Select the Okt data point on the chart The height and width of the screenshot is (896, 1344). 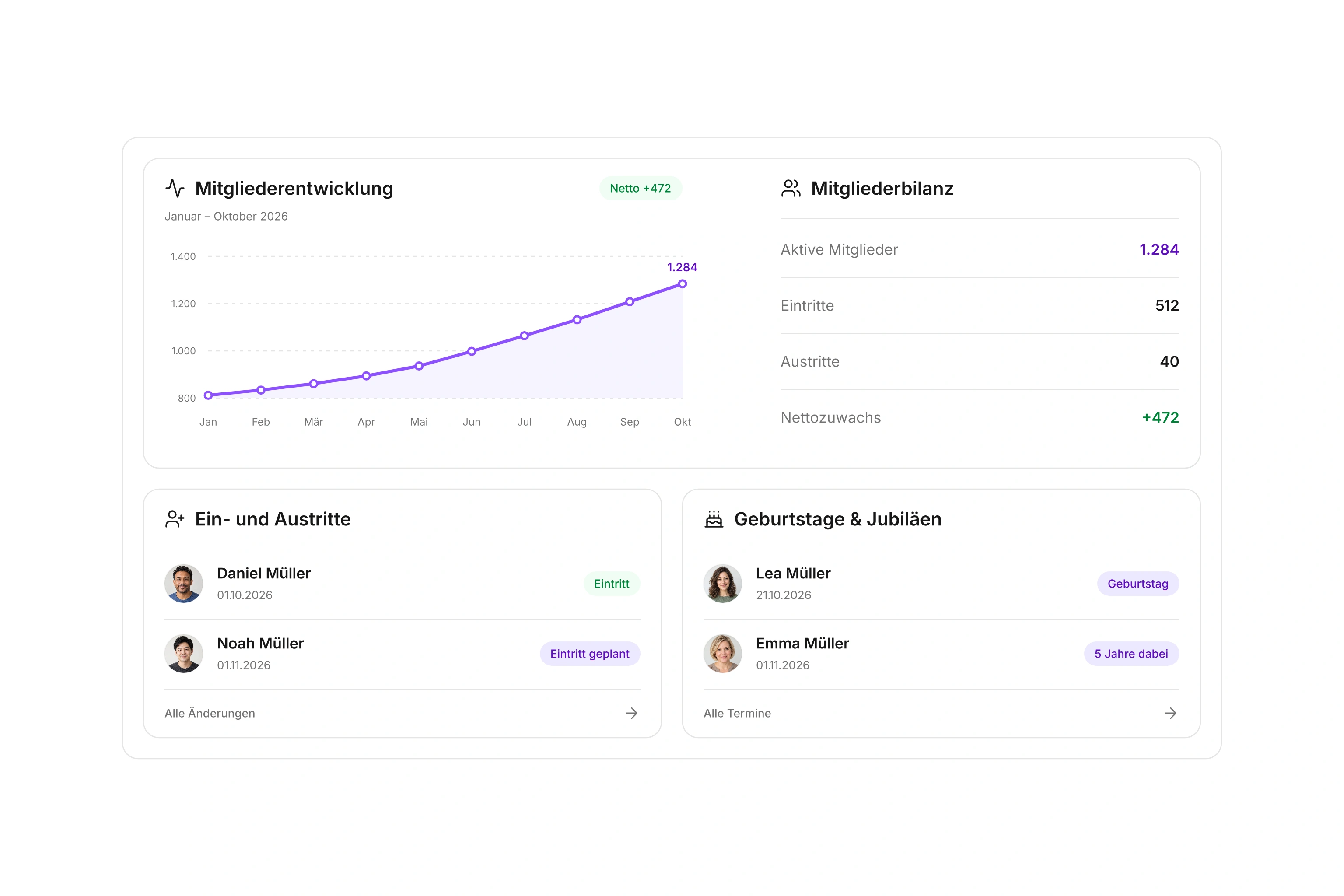[682, 283]
